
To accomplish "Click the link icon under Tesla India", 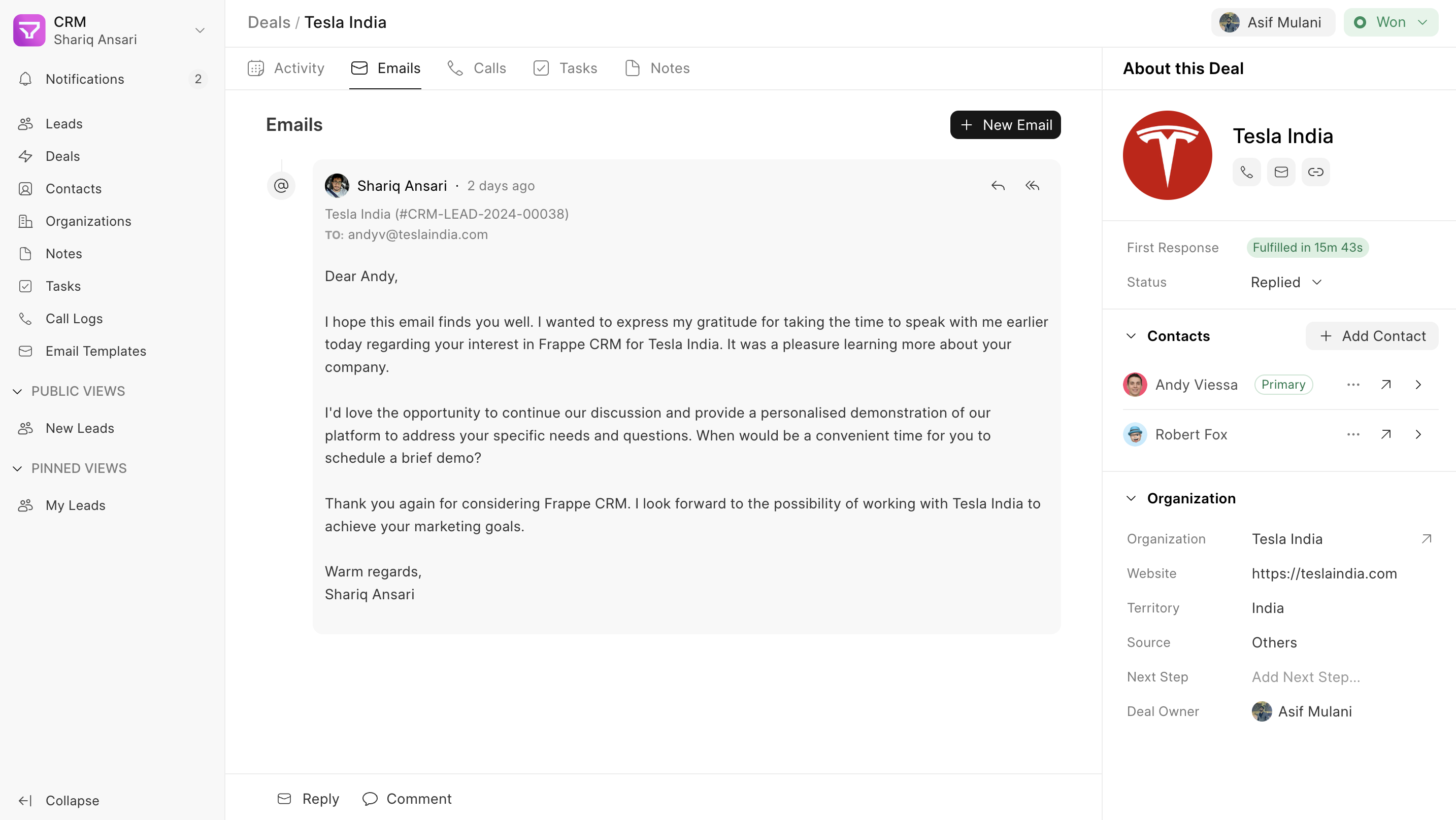I will (1315, 172).
